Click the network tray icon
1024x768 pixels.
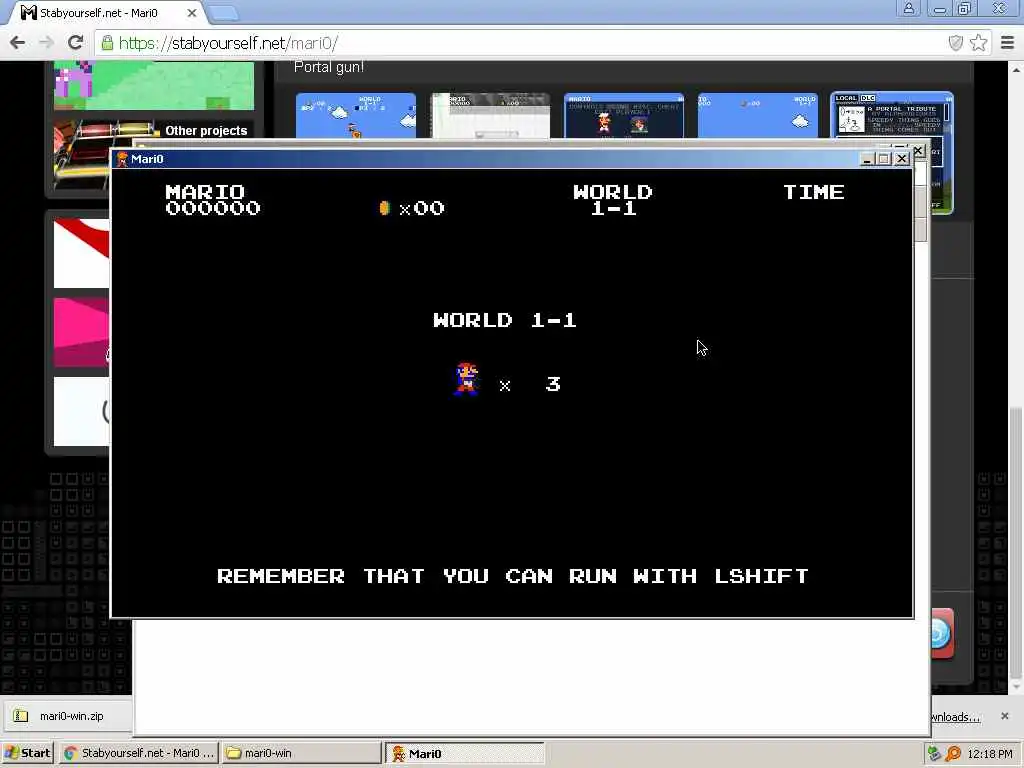[934, 754]
